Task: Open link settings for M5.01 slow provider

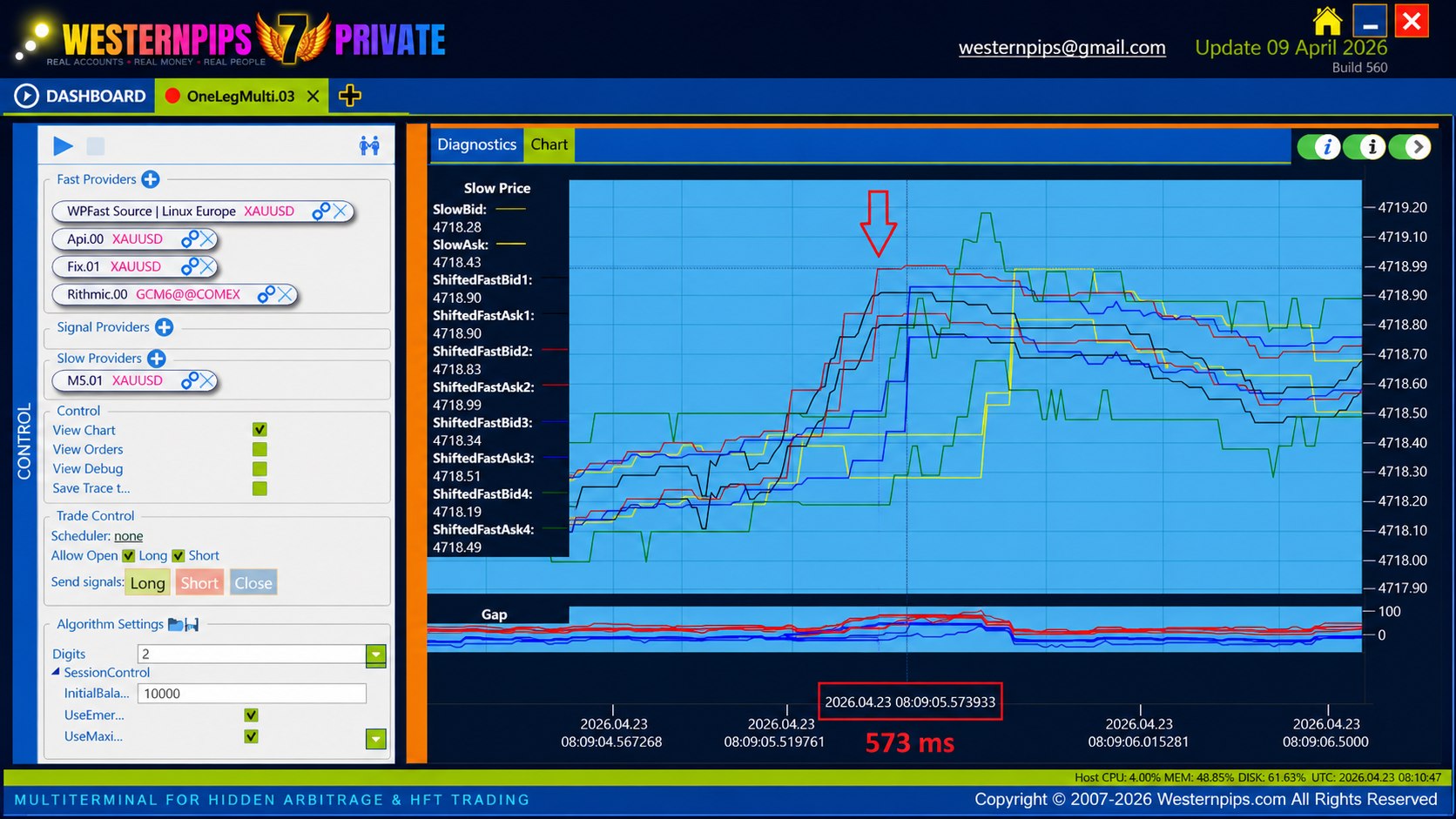Action: pos(189,381)
